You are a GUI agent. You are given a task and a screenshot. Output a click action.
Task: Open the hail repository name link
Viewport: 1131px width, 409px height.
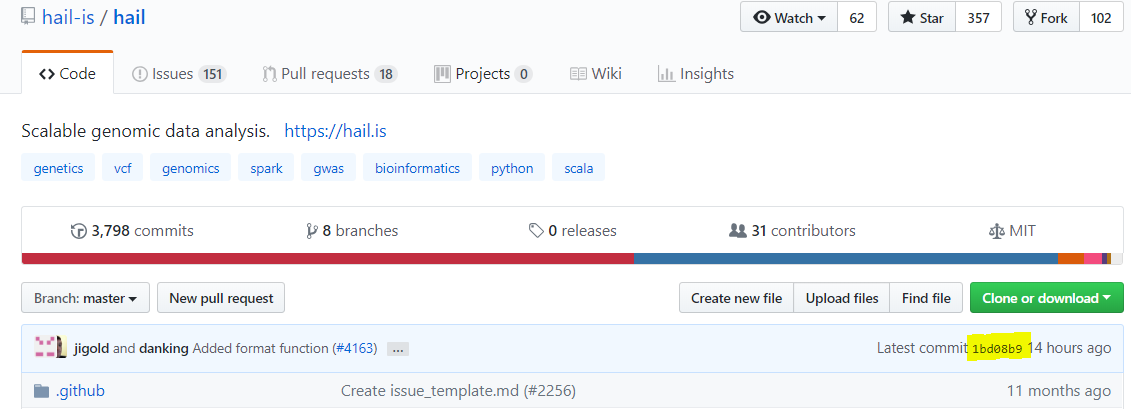click(x=129, y=17)
